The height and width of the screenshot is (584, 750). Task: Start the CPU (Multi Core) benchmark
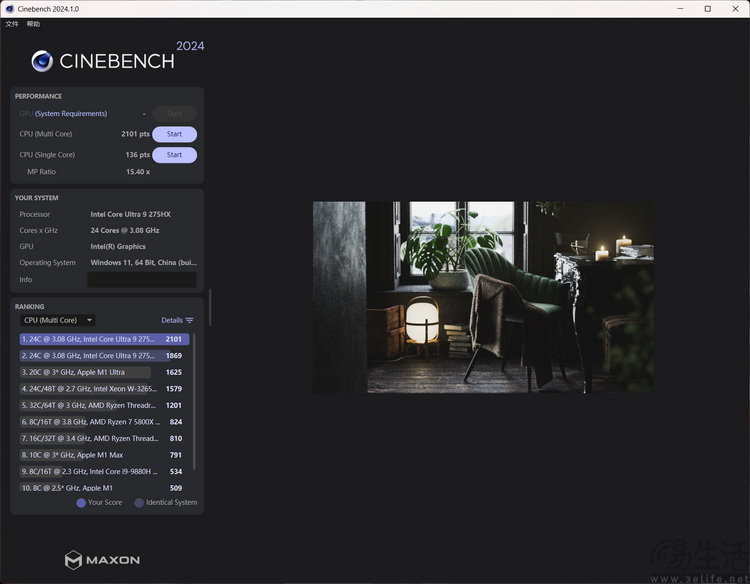click(x=174, y=134)
